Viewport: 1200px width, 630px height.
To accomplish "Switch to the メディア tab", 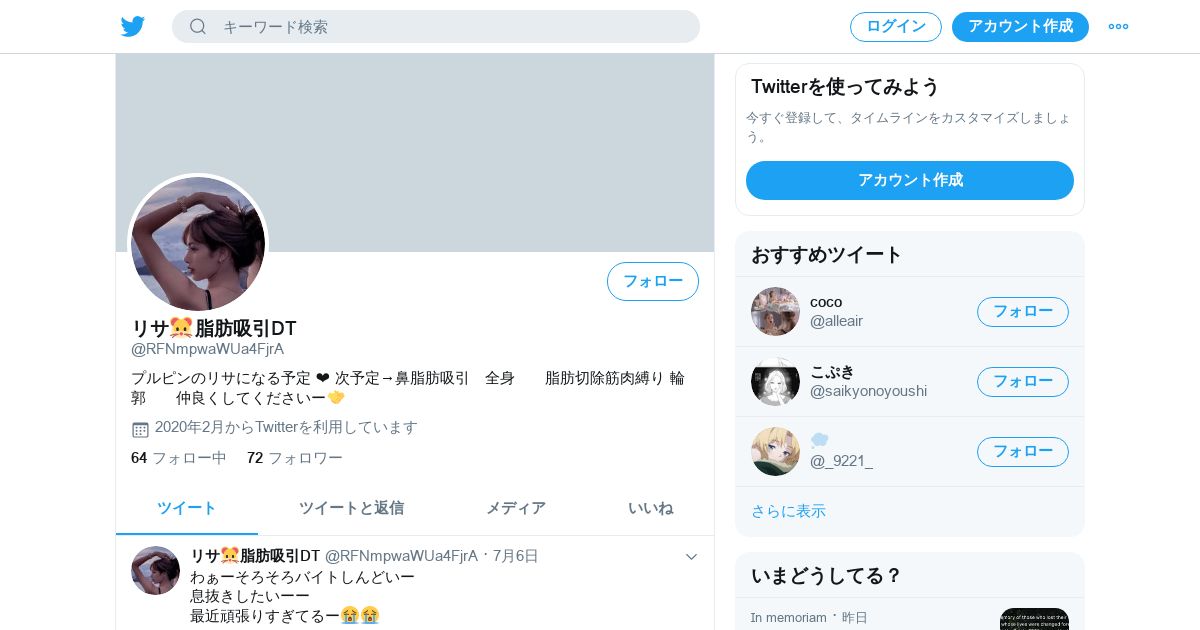I will pyautogui.click(x=516, y=508).
